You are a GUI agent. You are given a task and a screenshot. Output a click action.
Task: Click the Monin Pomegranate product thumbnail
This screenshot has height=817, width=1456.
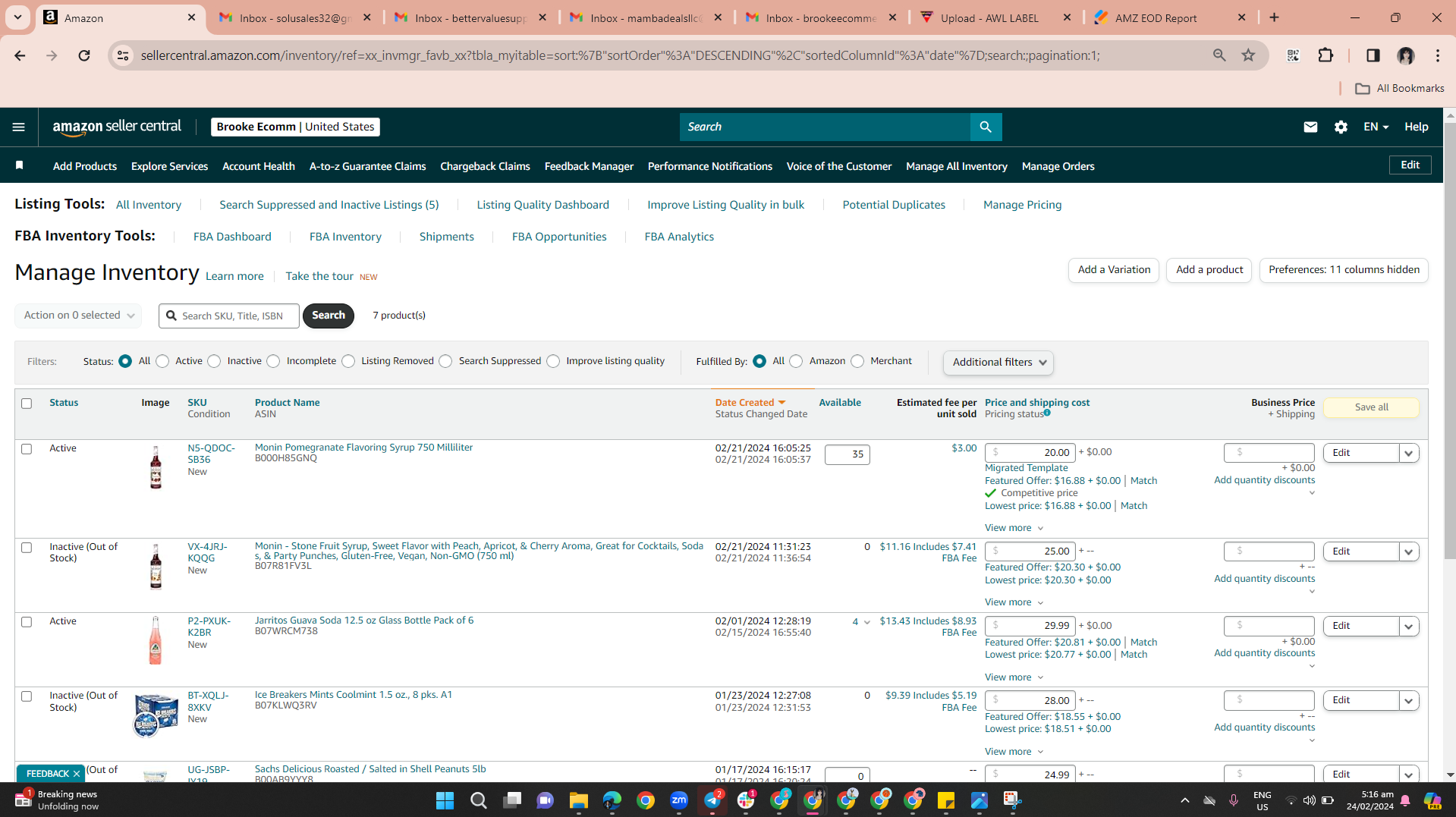156,467
